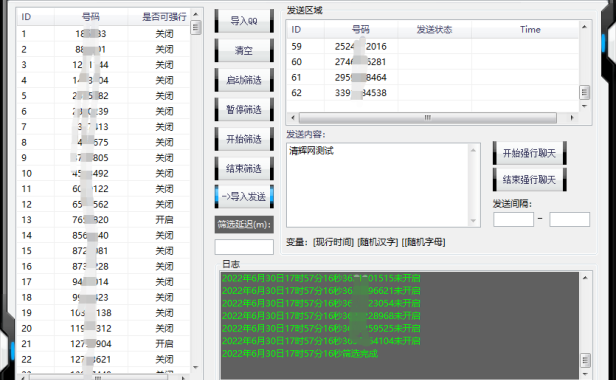This screenshot has width=616, height=380.
Task: Click the 筛选完成 log line
Action: click(x=300, y=354)
